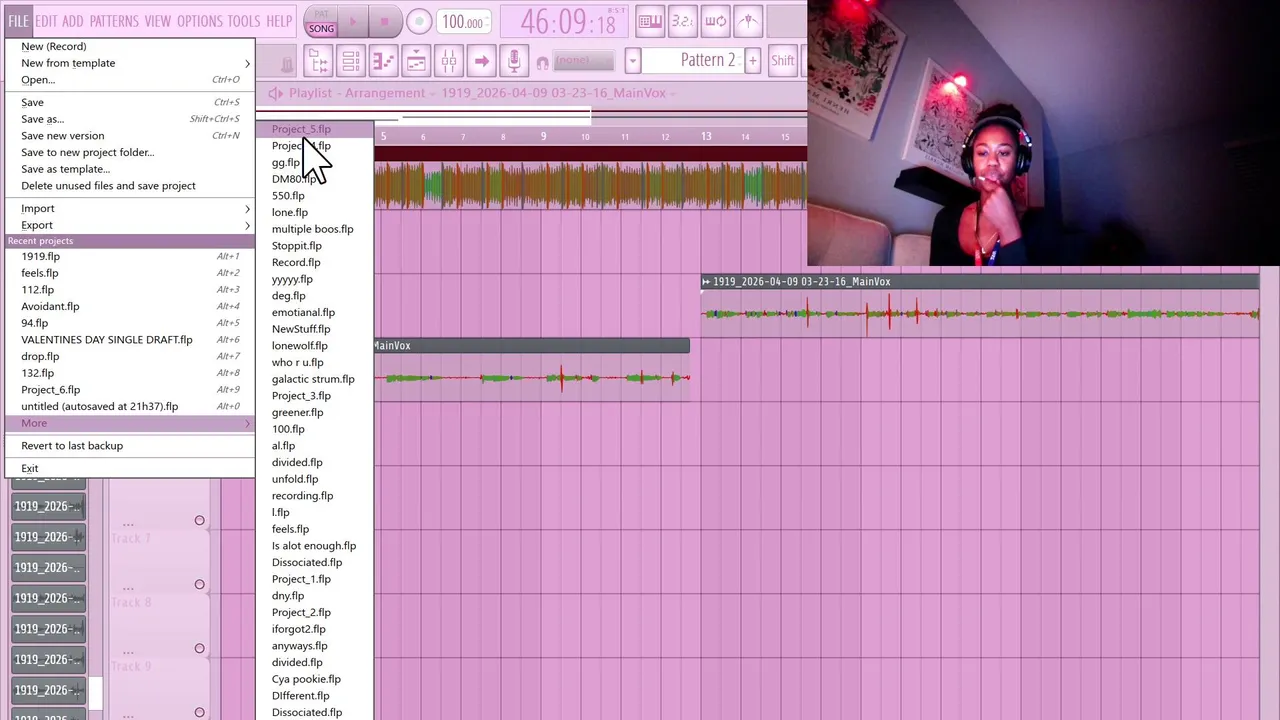
Task: Open recent project 1919.flp
Action: pyautogui.click(x=130, y=256)
